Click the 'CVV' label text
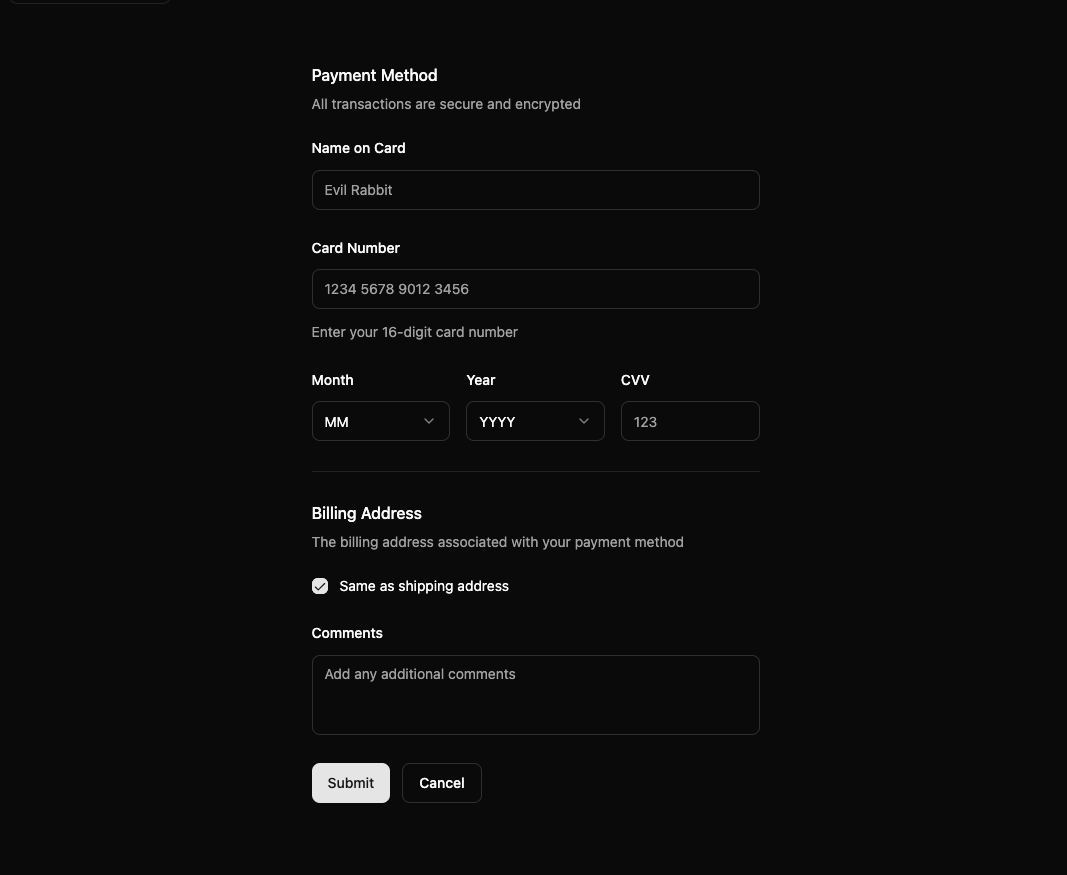1067x875 pixels. click(635, 380)
